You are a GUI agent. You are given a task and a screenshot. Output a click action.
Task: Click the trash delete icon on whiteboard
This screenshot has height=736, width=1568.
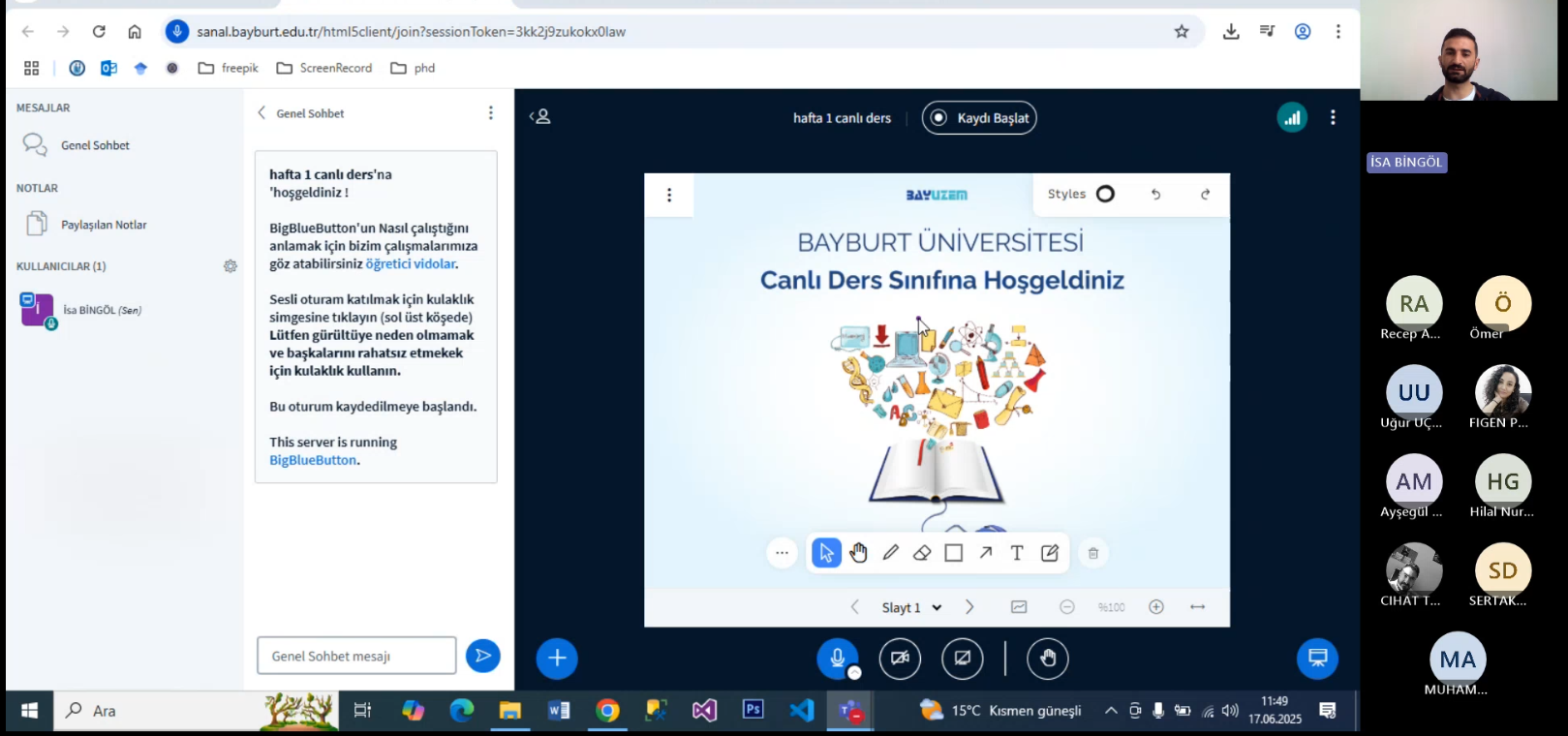click(1093, 553)
